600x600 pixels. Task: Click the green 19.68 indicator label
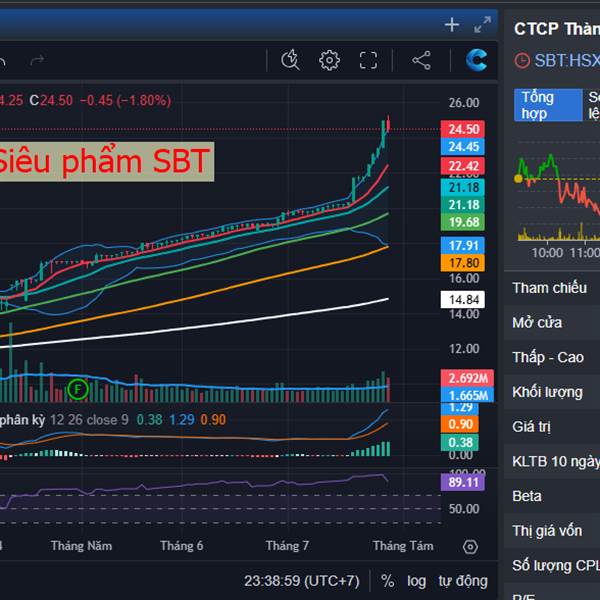[x=463, y=222]
